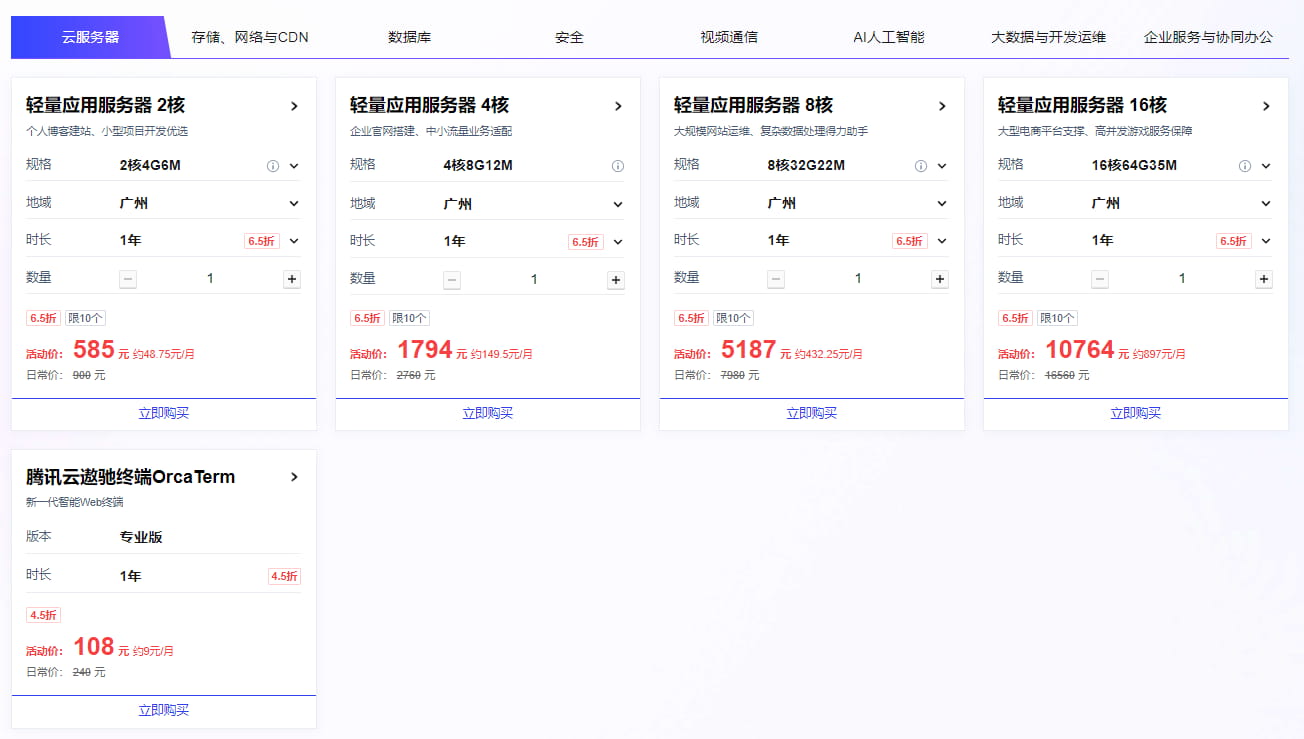Increase quantity for 轻量应用服务器 2核
Viewport: 1304px width, 739px height.
[292, 279]
